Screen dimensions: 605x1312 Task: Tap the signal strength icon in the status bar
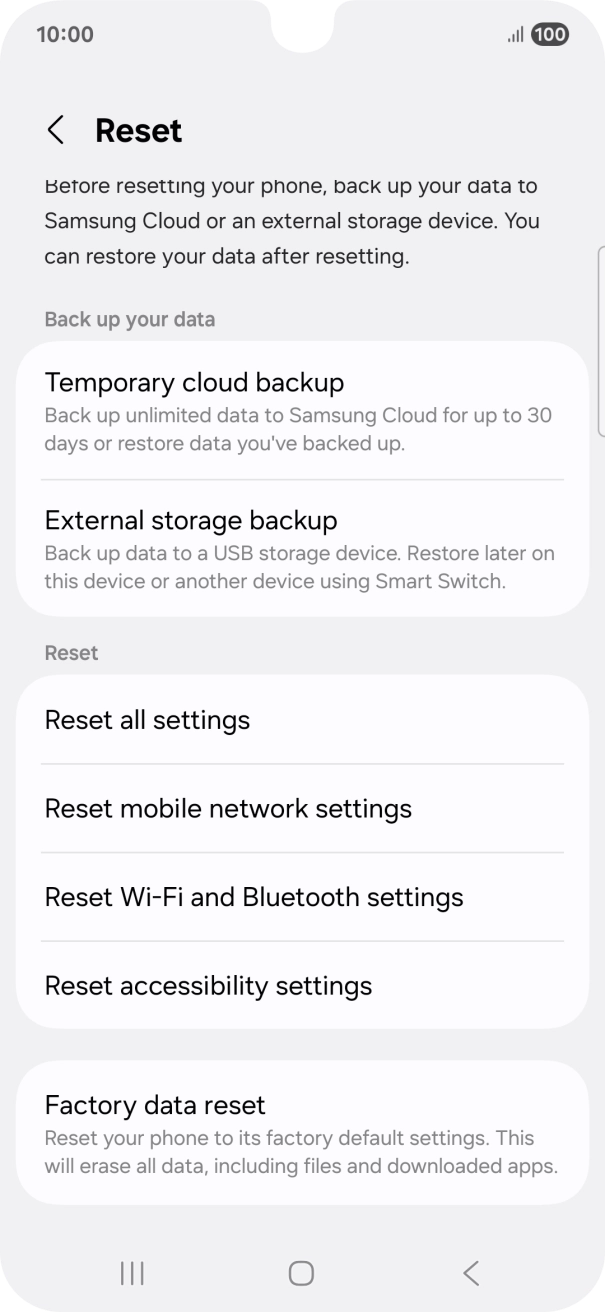(512, 35)
